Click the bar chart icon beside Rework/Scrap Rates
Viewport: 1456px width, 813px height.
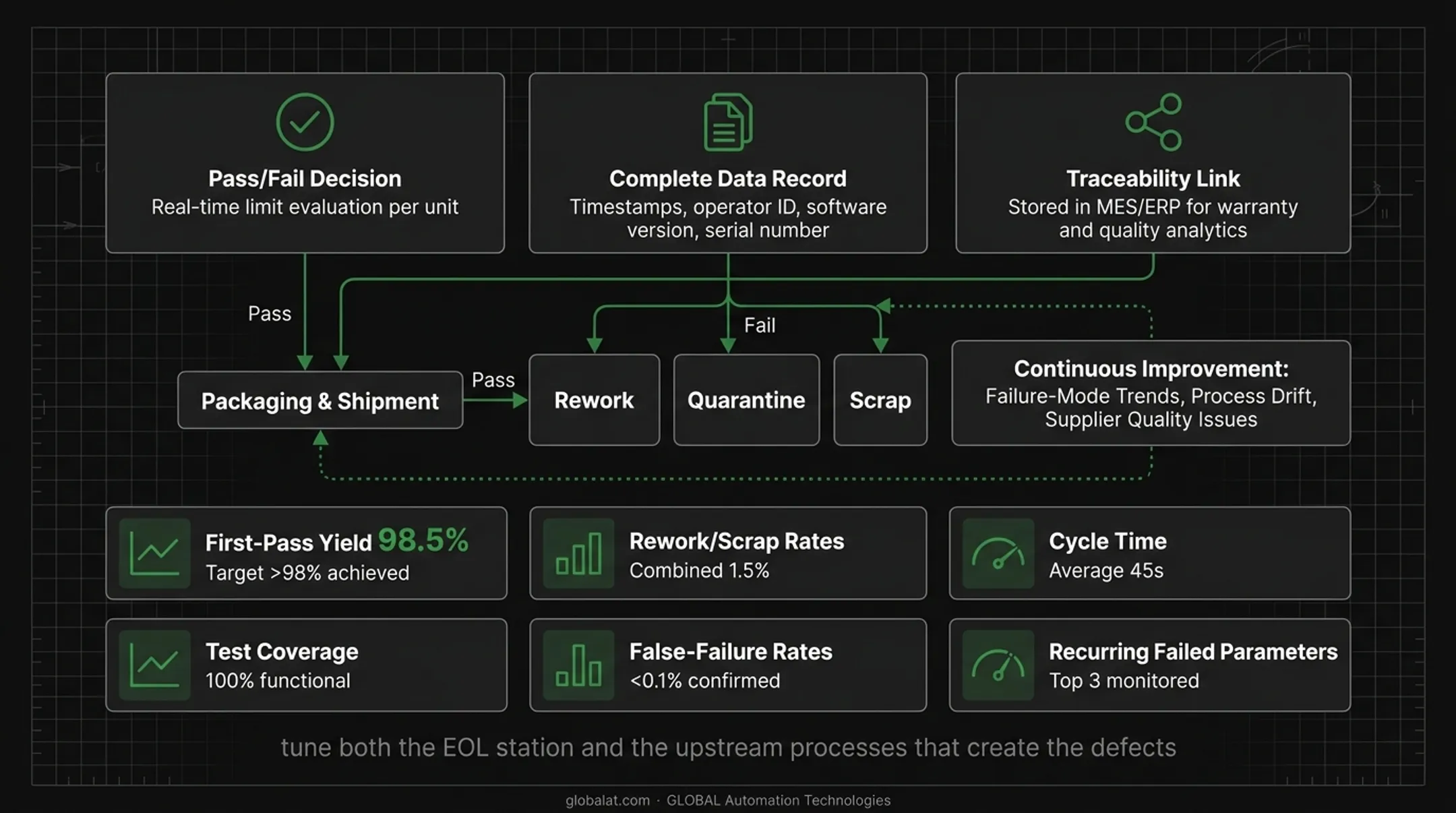coord(578,553)
